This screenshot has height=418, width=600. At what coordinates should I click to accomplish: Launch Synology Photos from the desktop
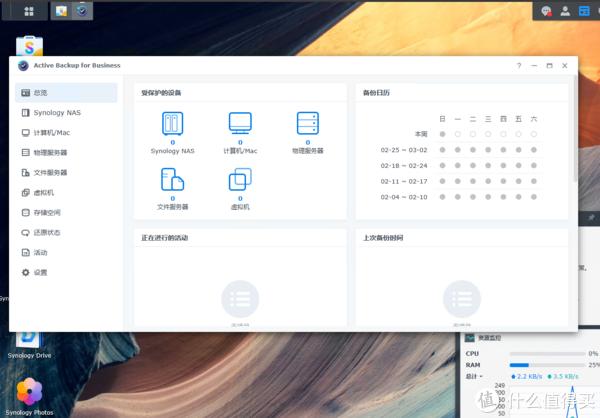pyautogui.click(x=29, y=396)
